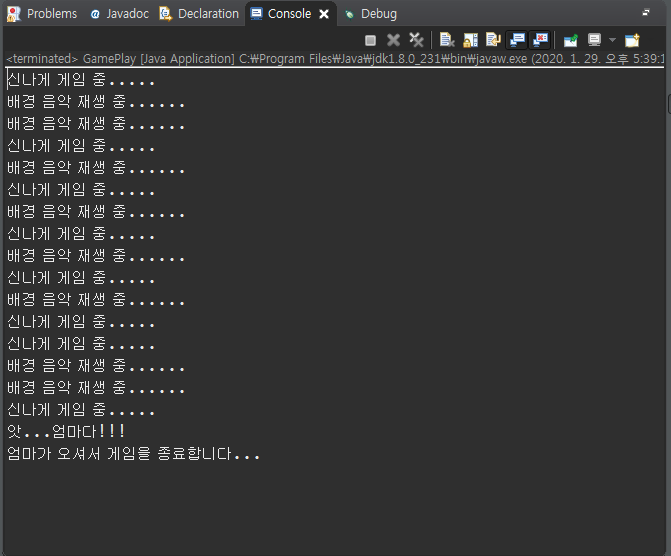The width and height of the screenshot is (671, 556).
Task: Expand the Display Selected Console dropdown arrow
Action: 612,40
